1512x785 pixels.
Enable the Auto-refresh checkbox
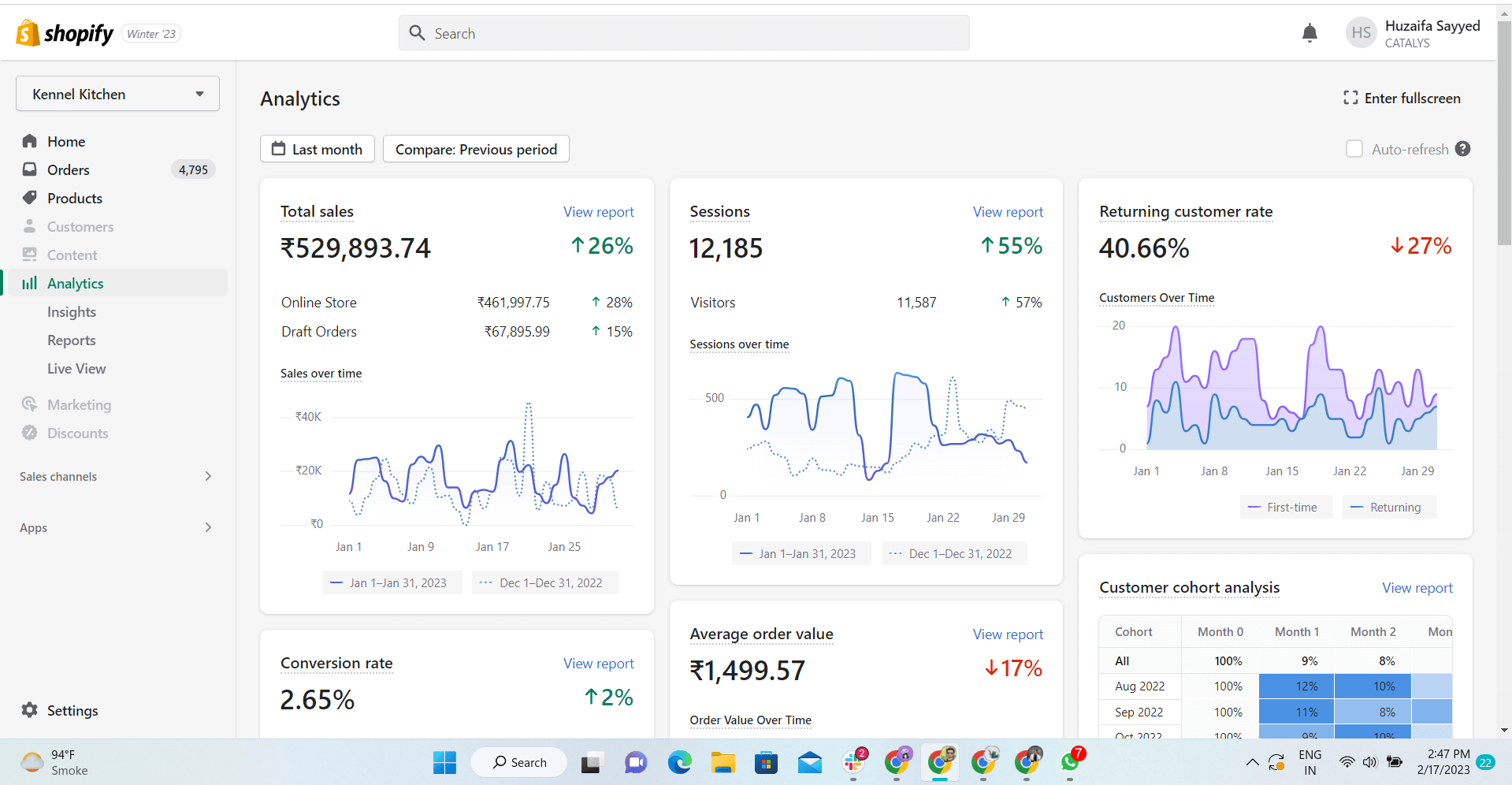coord(1354,149)
